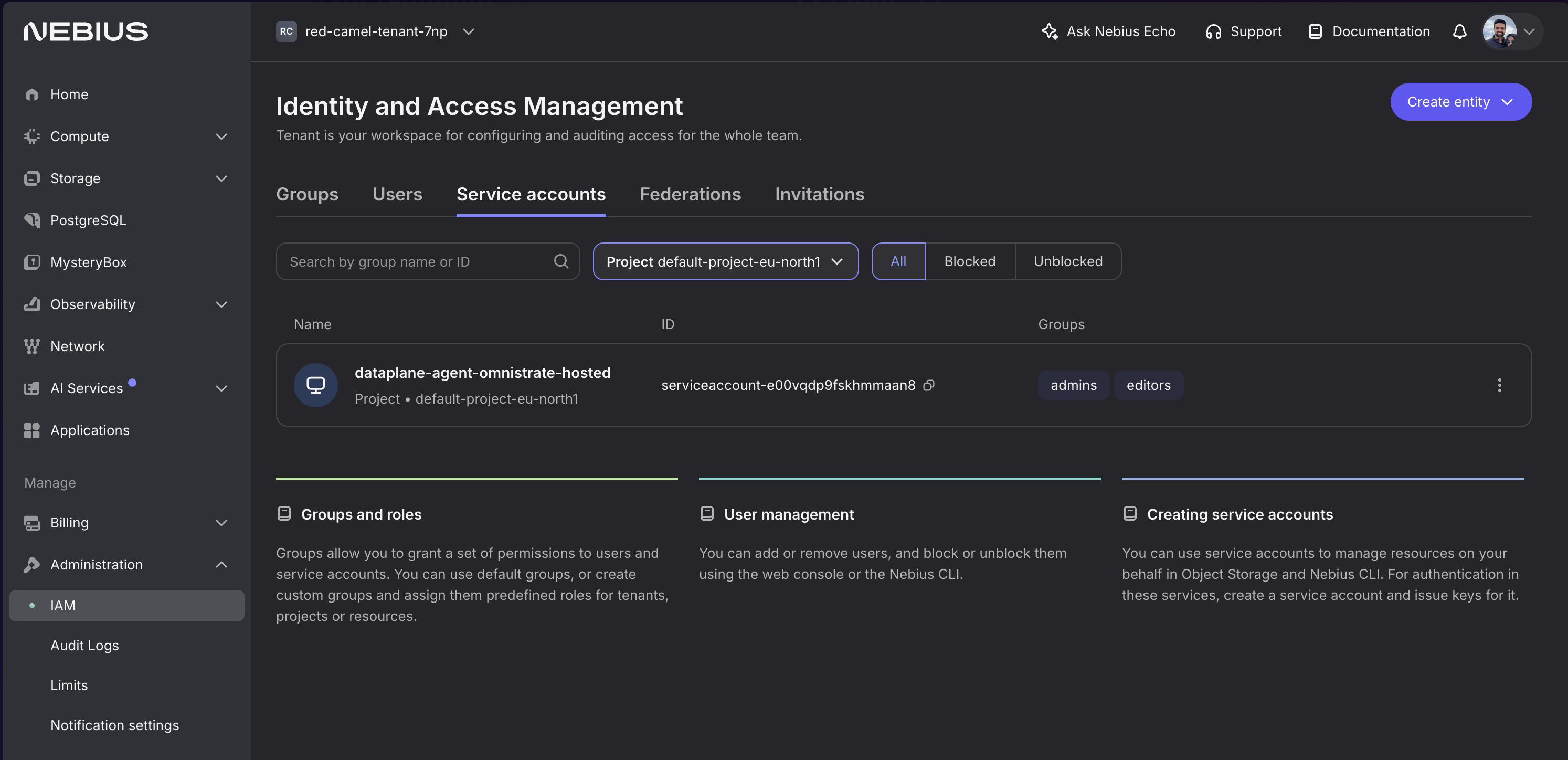Filter by Blocked accounts
The height and width of the screenshot is (760, 1568).
point(969,261)
